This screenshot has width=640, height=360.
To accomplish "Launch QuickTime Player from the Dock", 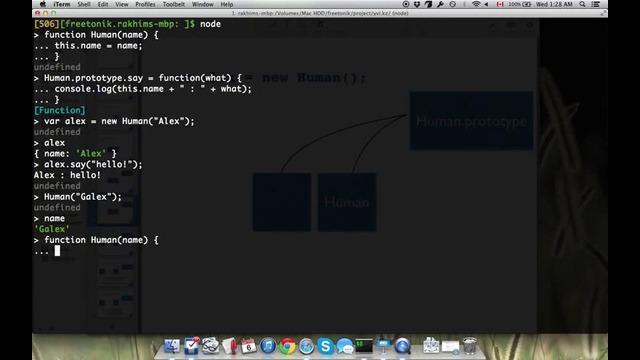I will (402, 346).
